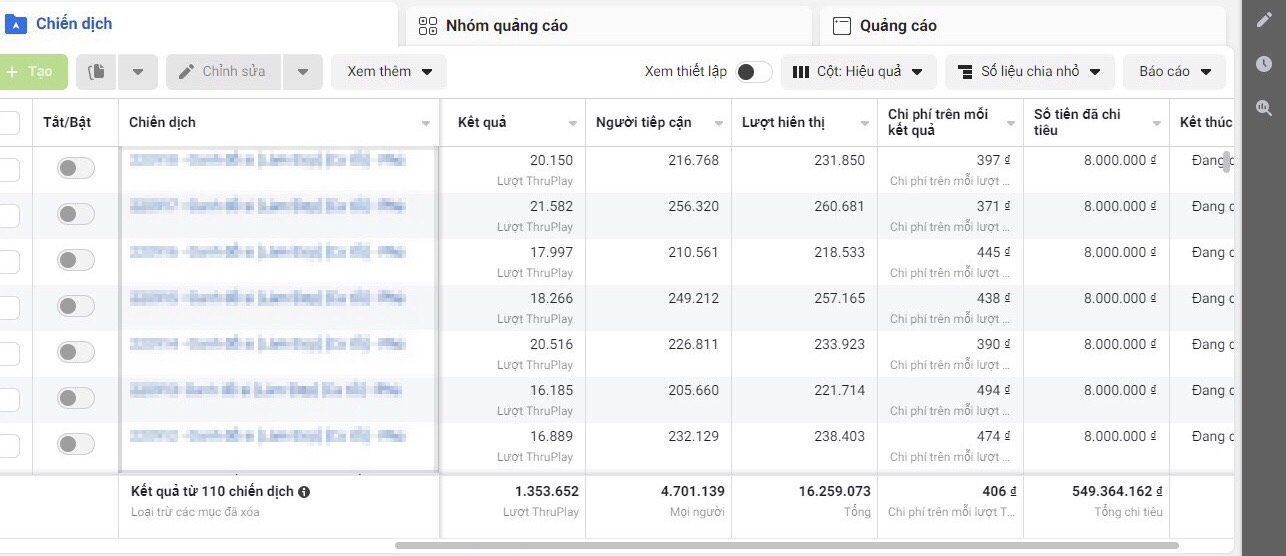Screen dimensions: 1286x556
Task: Select the checkbox in the table header
Action: (x=8, y=122)
